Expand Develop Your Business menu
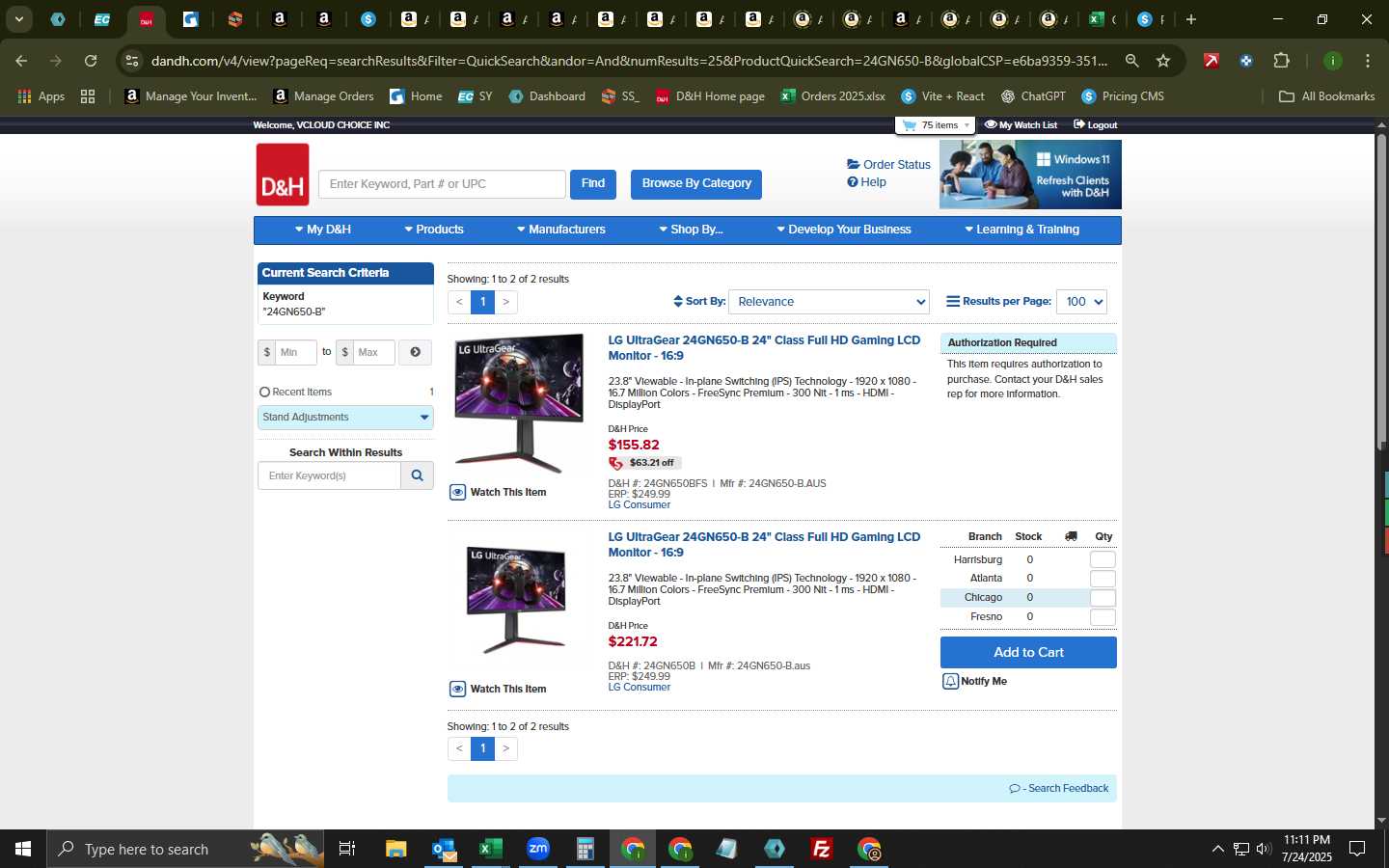 click(x=844, y=230)
